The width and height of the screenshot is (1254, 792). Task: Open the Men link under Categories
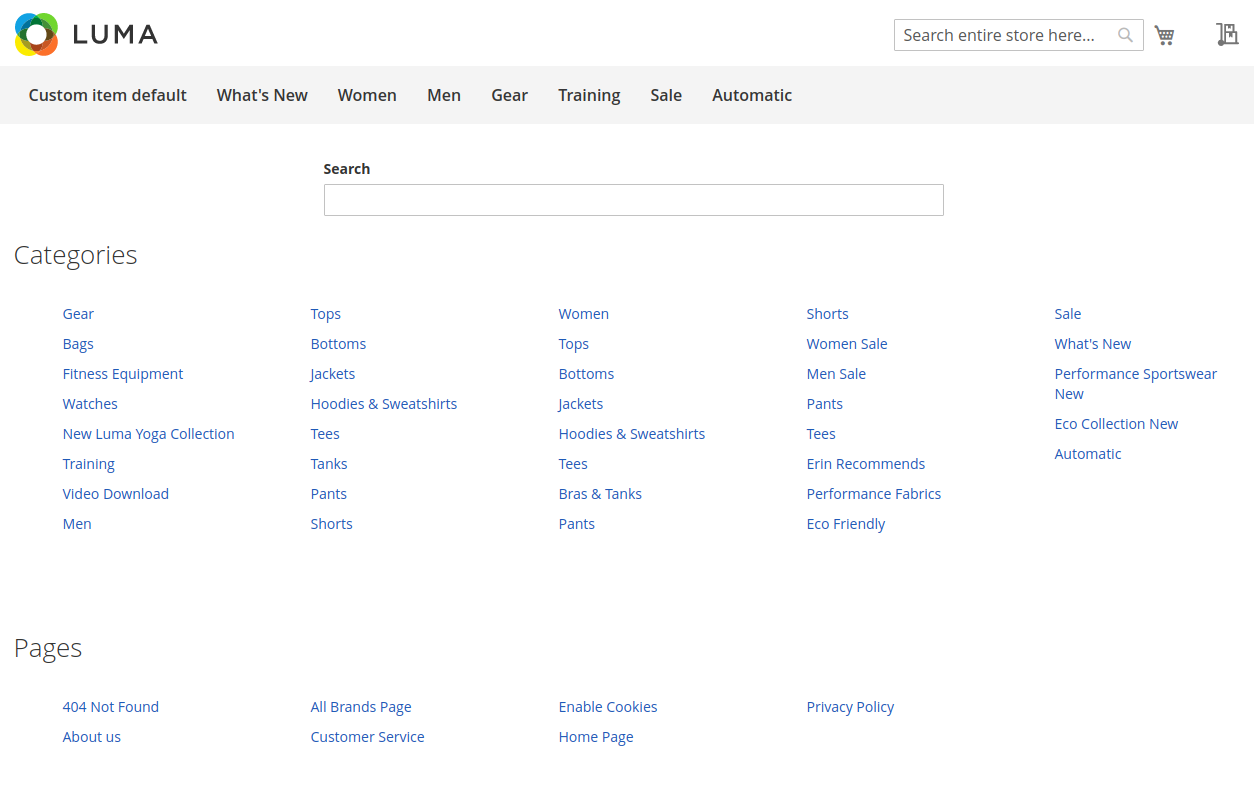click(77, 524)
